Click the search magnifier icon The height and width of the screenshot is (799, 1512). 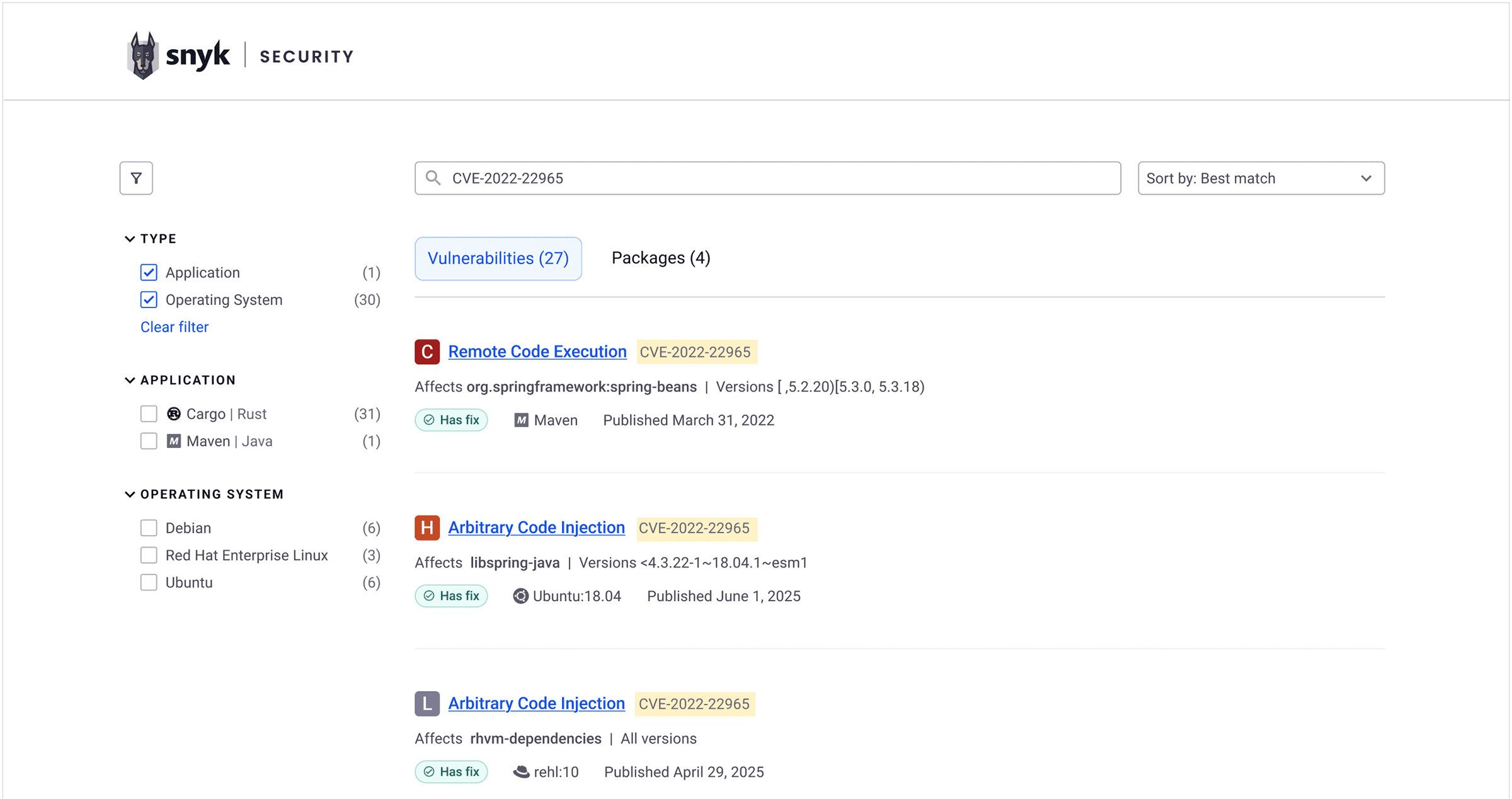point(433,178)
